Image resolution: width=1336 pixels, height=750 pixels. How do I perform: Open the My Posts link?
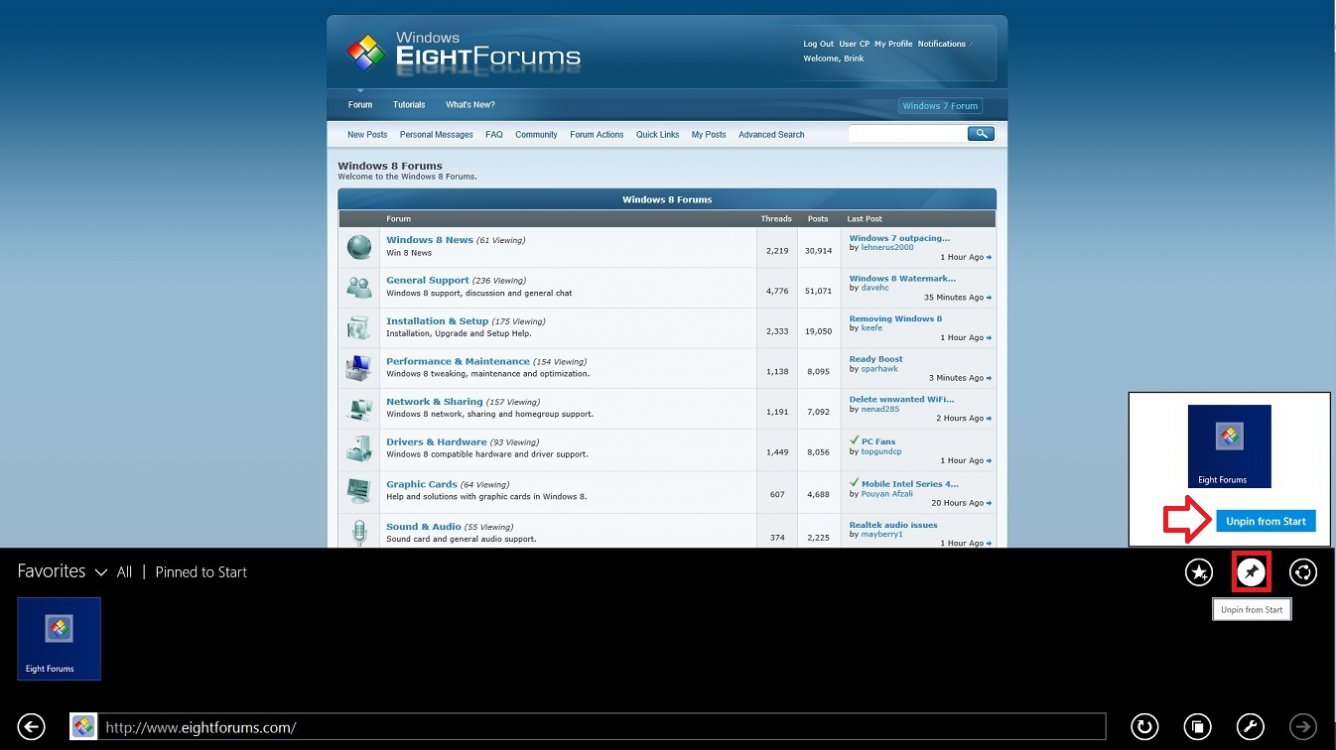709,135
